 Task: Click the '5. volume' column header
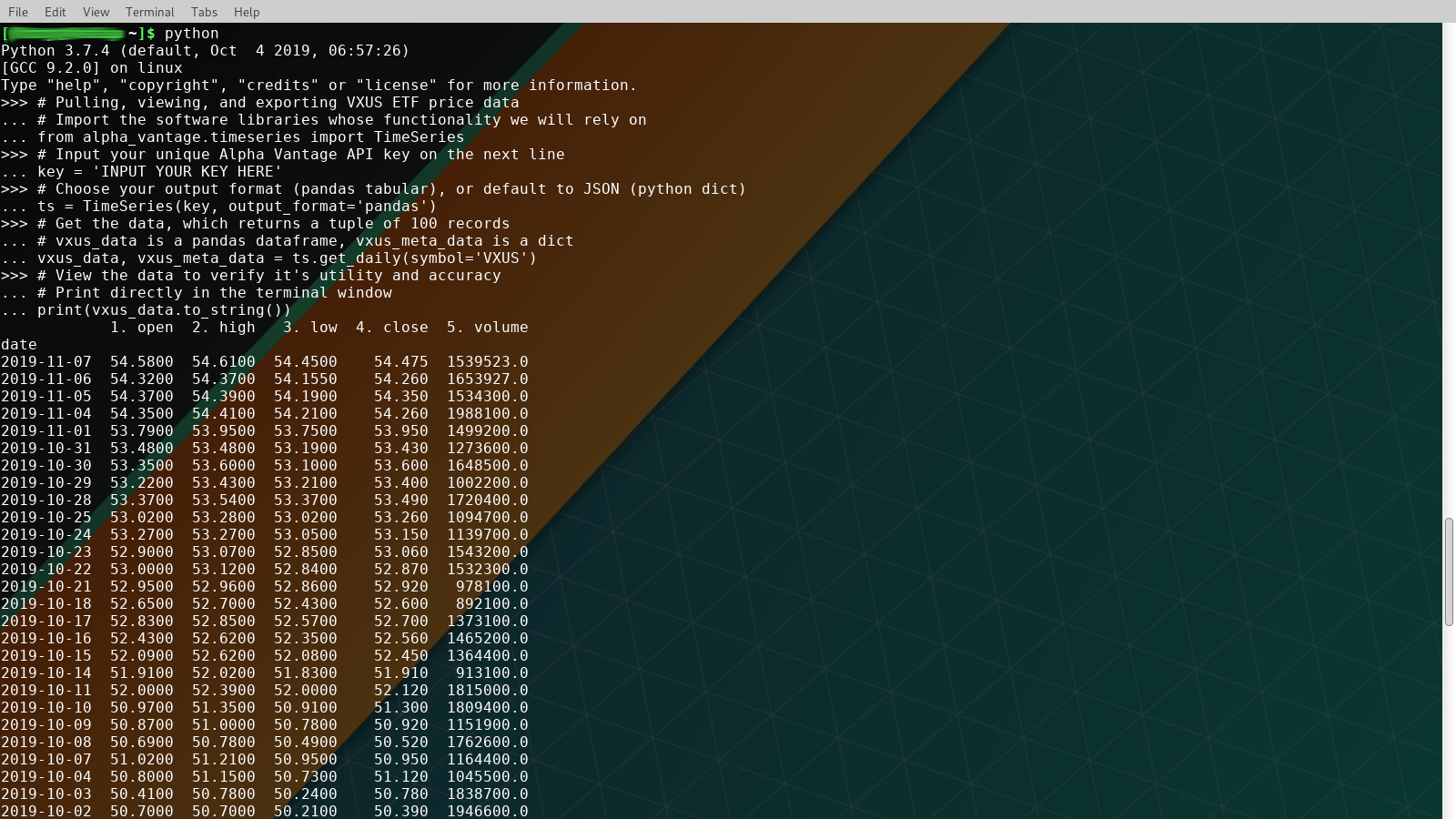pos(488,327)
